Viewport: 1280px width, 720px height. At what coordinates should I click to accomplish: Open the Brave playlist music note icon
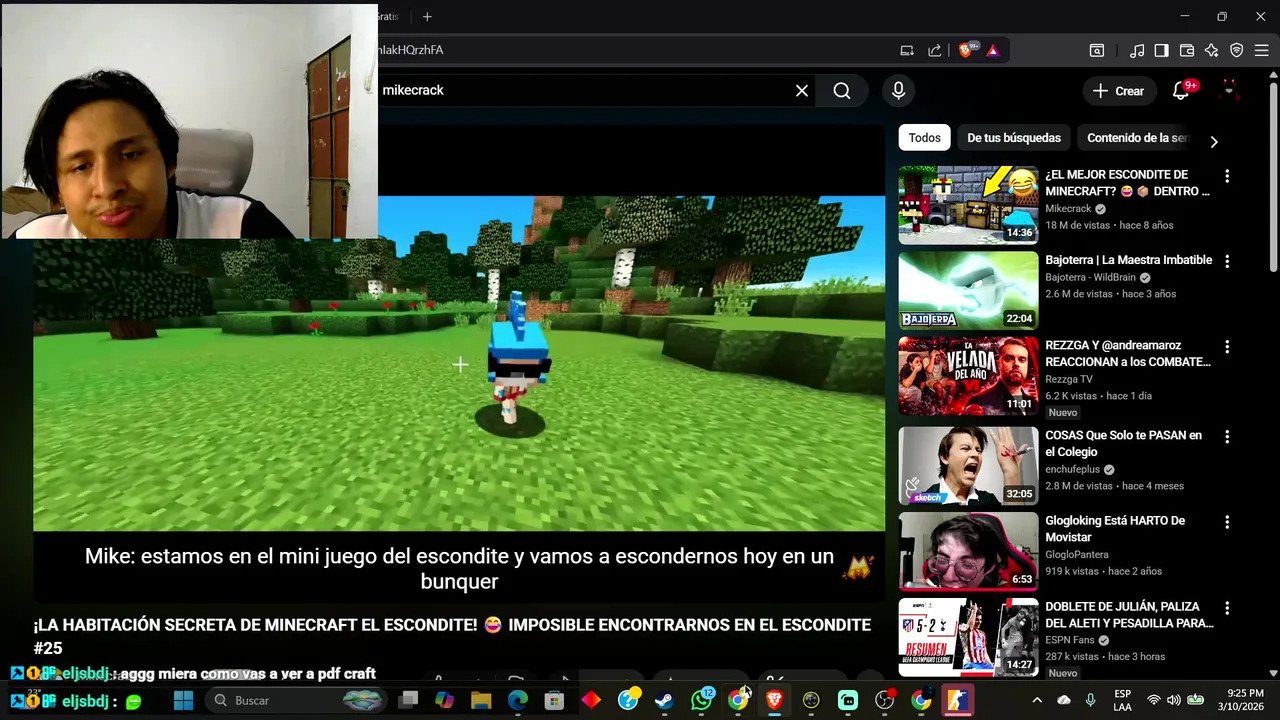click(1137, 50)
